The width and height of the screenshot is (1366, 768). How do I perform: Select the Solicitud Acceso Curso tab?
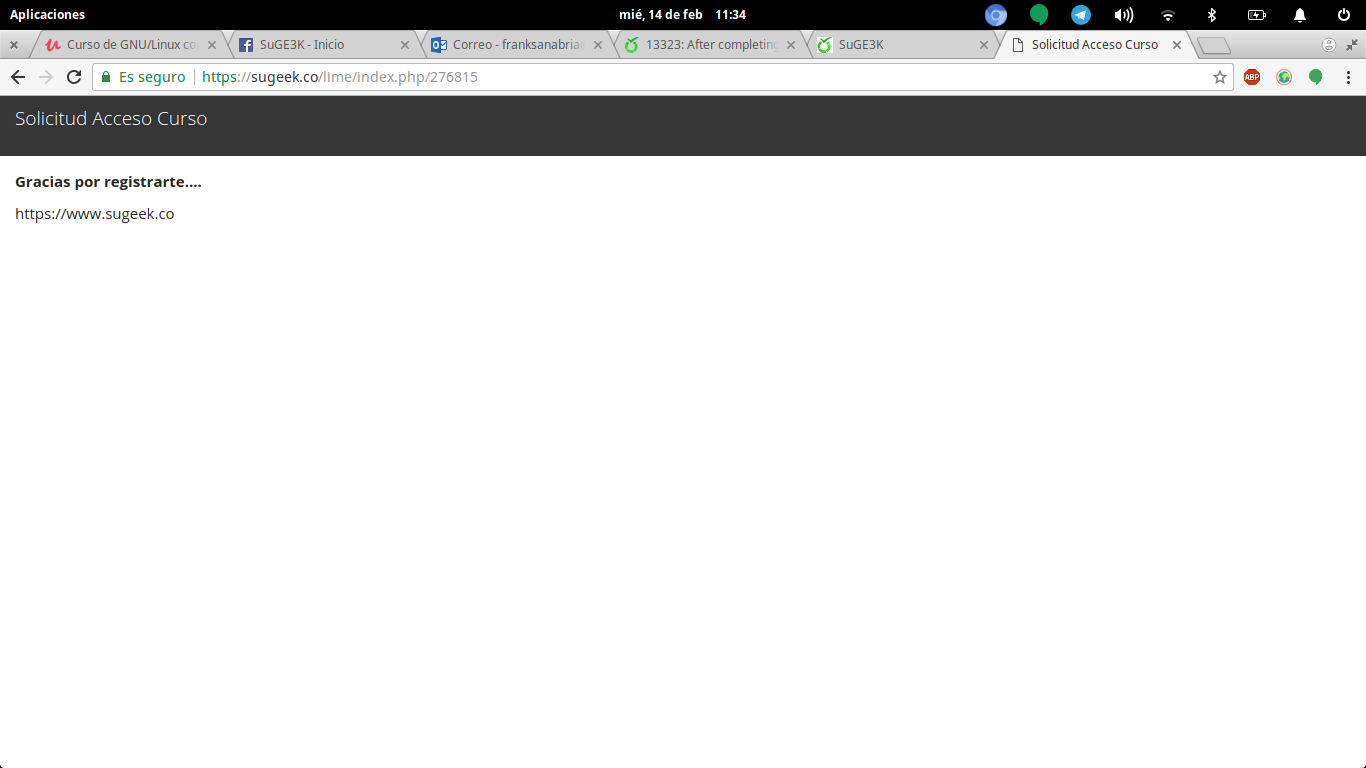[x=1094, y=45]
